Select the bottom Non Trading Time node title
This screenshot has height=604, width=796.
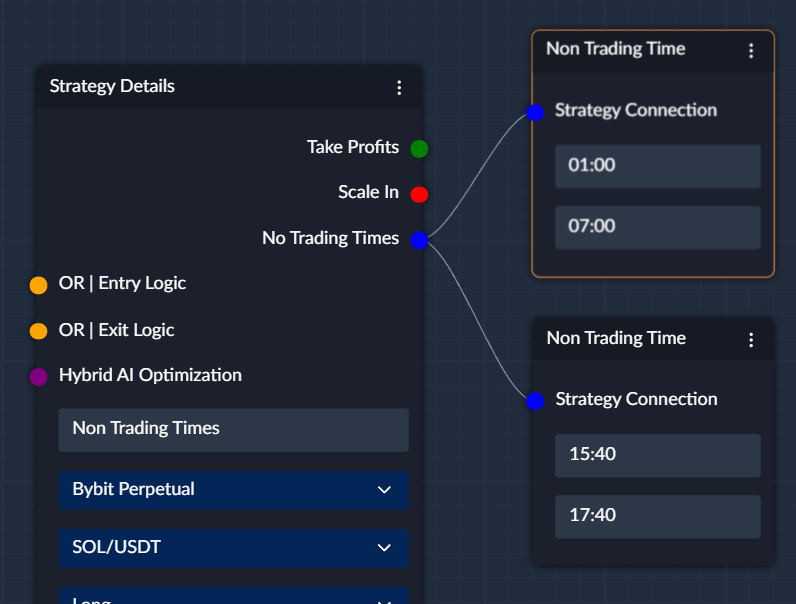coord(616,338)
